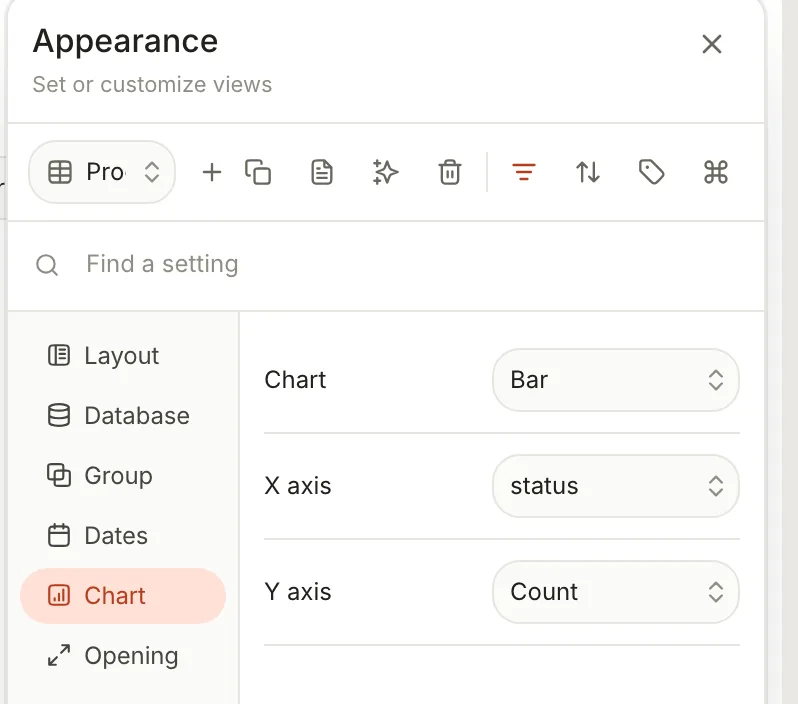
Task: Click the document page icon
Action: (322, 172)
